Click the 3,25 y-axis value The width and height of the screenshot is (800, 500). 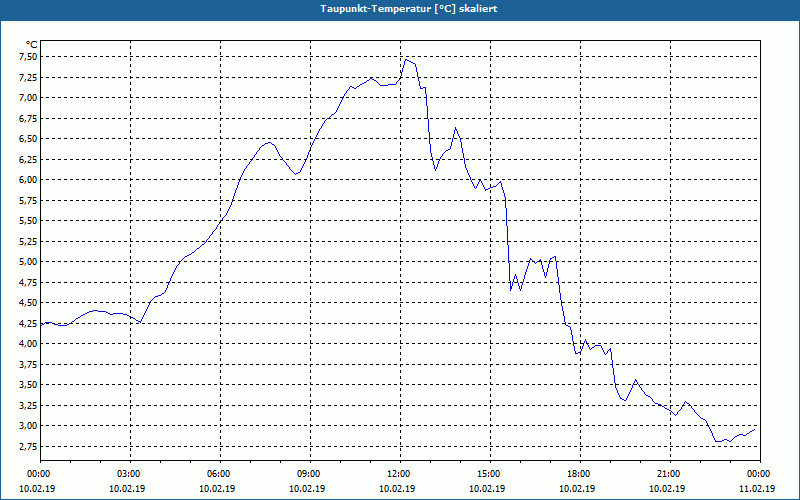click(x=28, y=406)
